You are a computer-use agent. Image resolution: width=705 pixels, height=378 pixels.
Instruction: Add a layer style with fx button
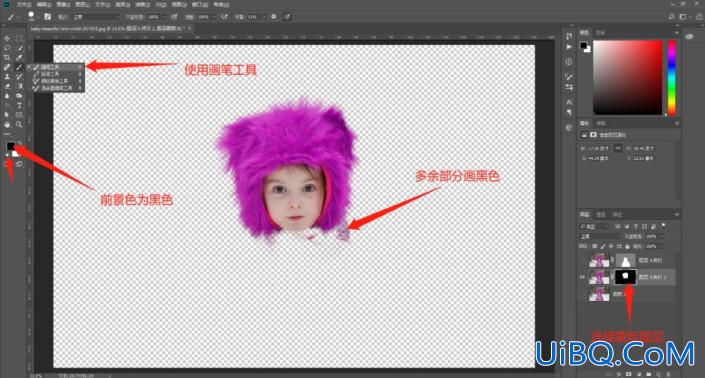pyautogui.click(x=619, y=374)
